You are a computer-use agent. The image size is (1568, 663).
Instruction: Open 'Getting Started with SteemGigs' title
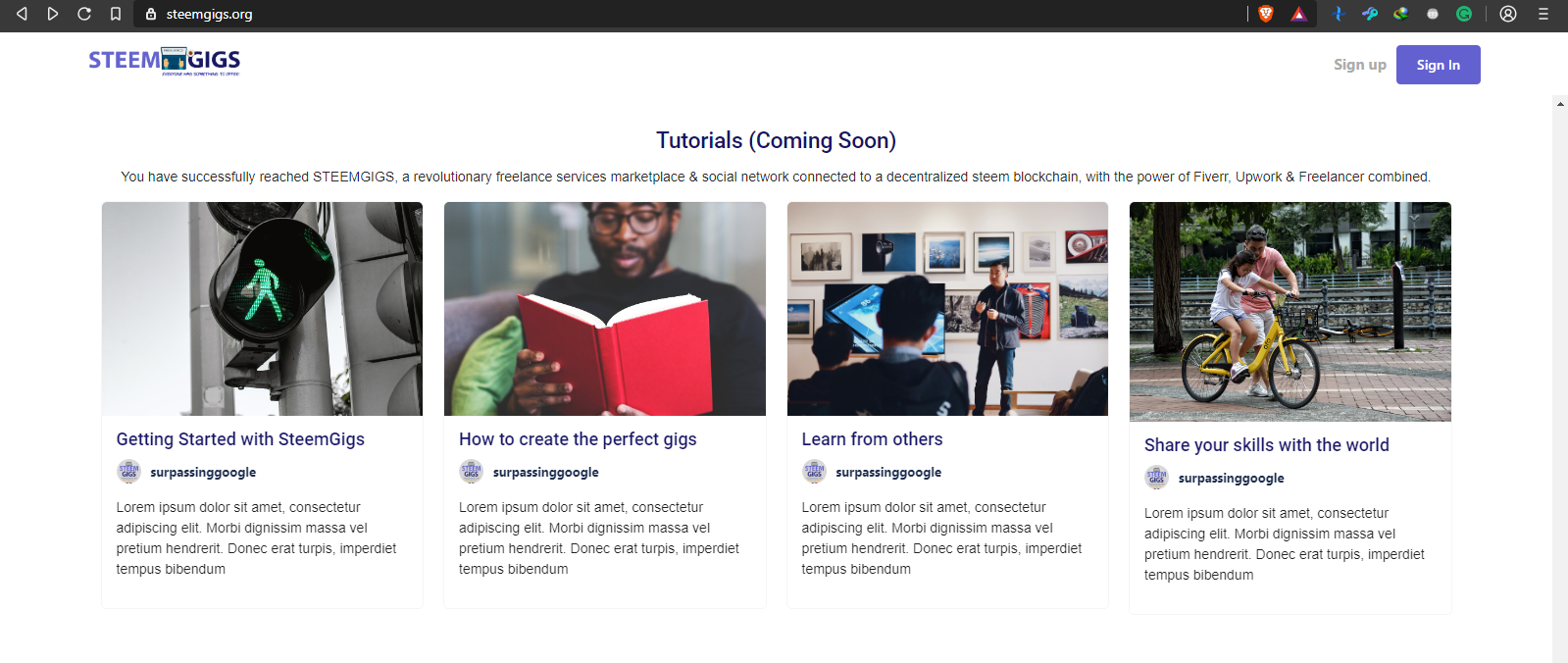click(x=240, y=439)
